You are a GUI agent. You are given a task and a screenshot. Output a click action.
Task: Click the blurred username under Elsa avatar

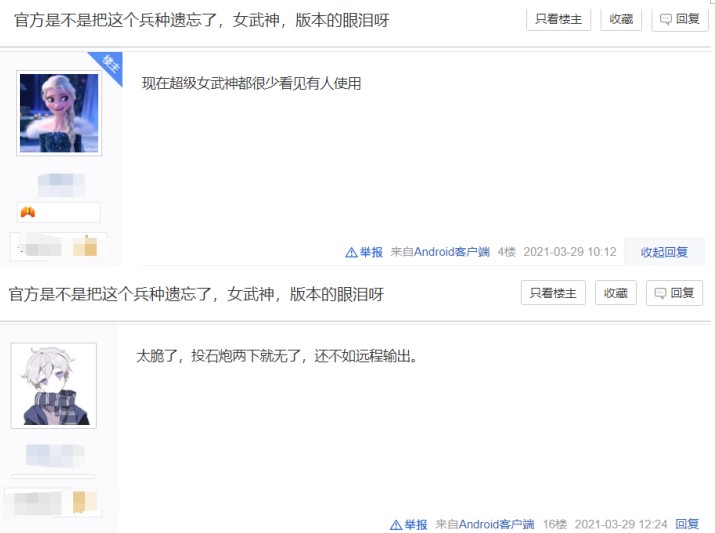click(61, 185)
